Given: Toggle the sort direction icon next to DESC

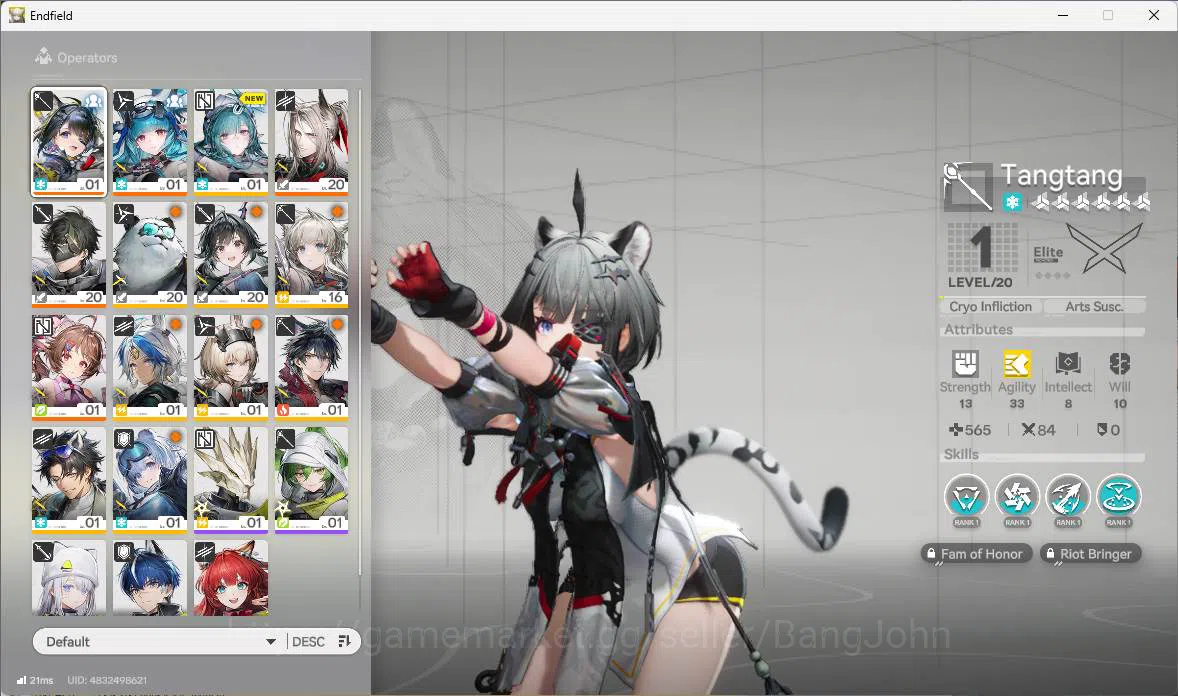Looking at the screenshot, I should (x=345, y=641).
